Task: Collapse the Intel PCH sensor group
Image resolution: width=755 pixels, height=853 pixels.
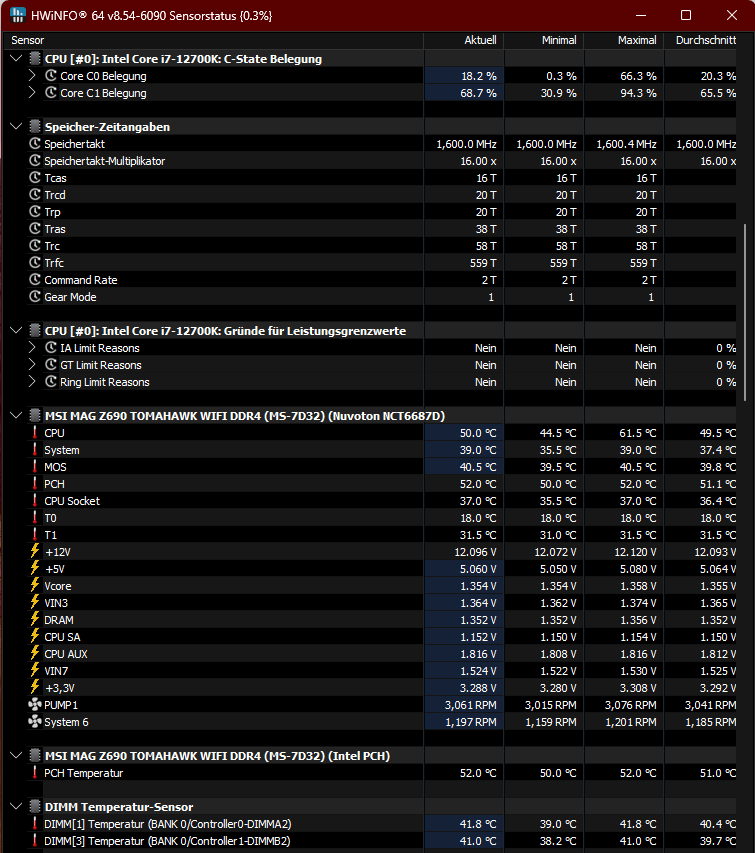Action: [x=16, y=756]
